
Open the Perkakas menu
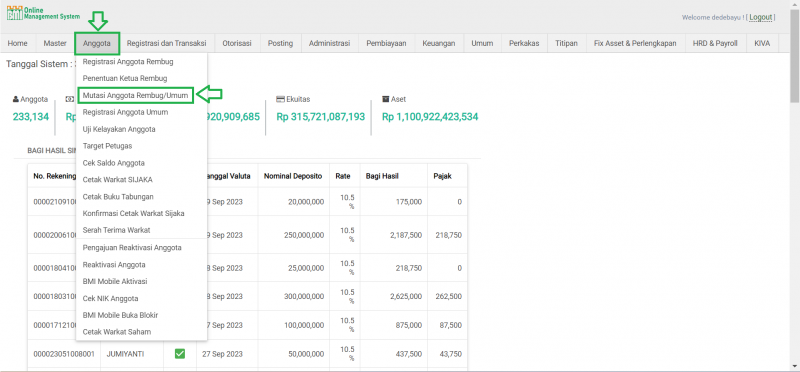point(524,43)
